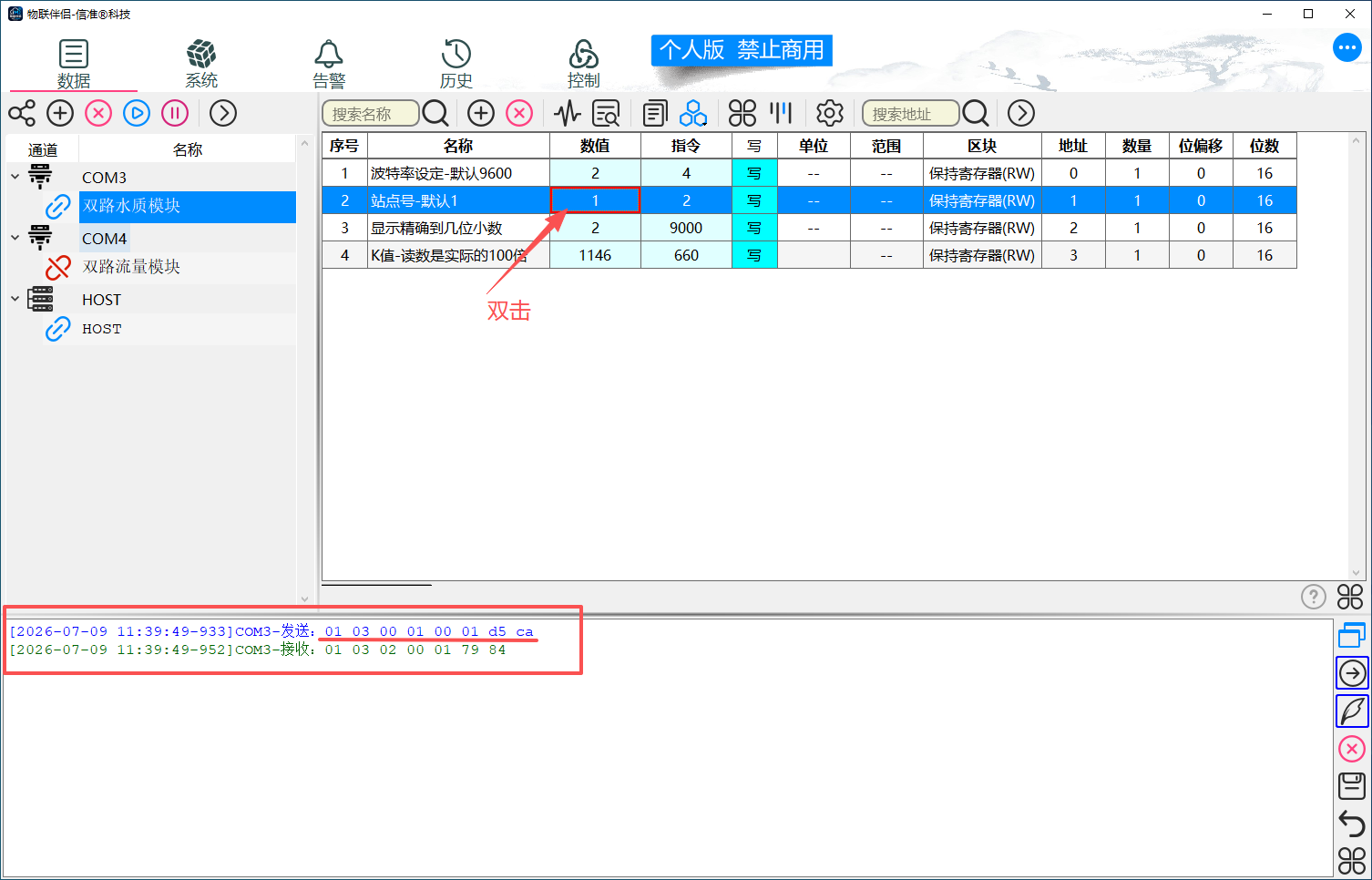Click the 数值 column header
This screenshot has height=880, width=1372.
pyautogui.click(x=595, y=146)
